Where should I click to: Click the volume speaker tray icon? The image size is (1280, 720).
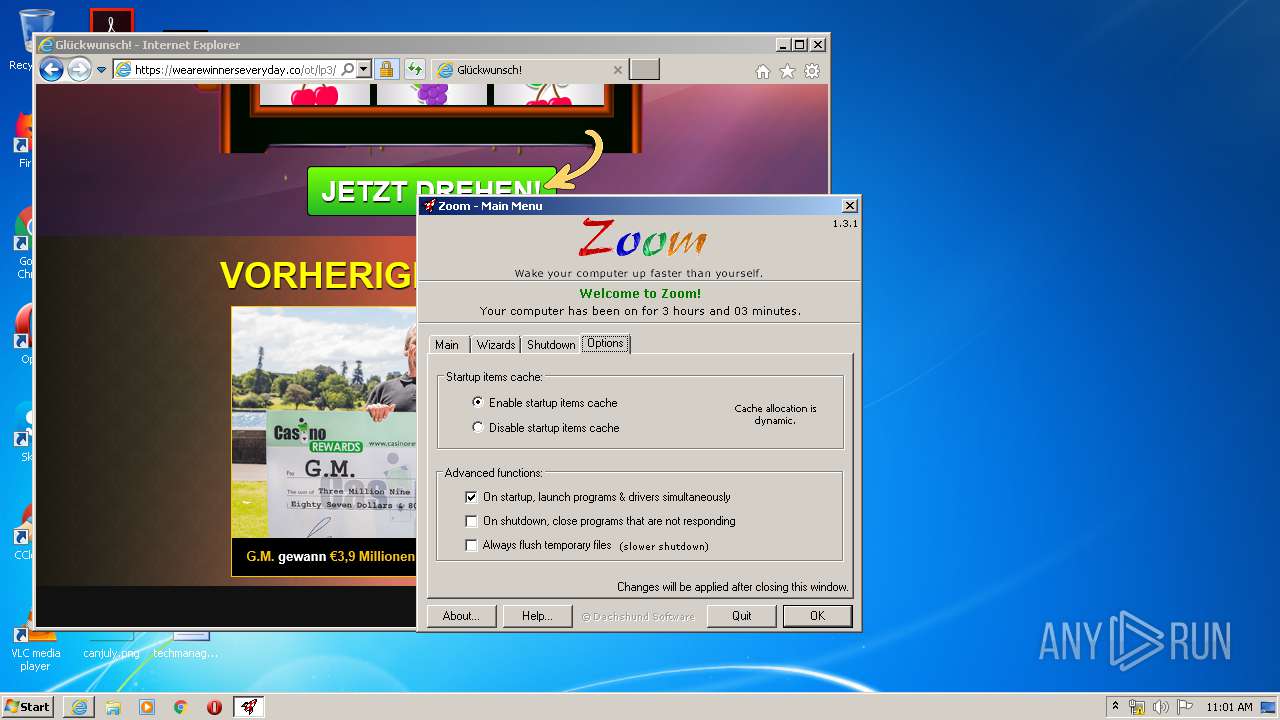pyautogui.click(x=1161, y=707)
